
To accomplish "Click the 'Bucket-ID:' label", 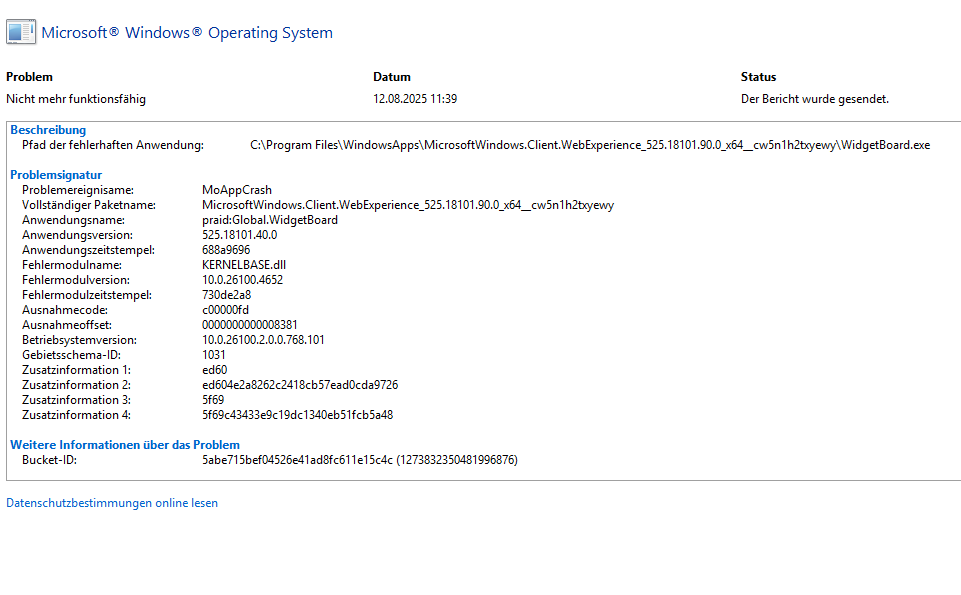I will tap(49, 460).
